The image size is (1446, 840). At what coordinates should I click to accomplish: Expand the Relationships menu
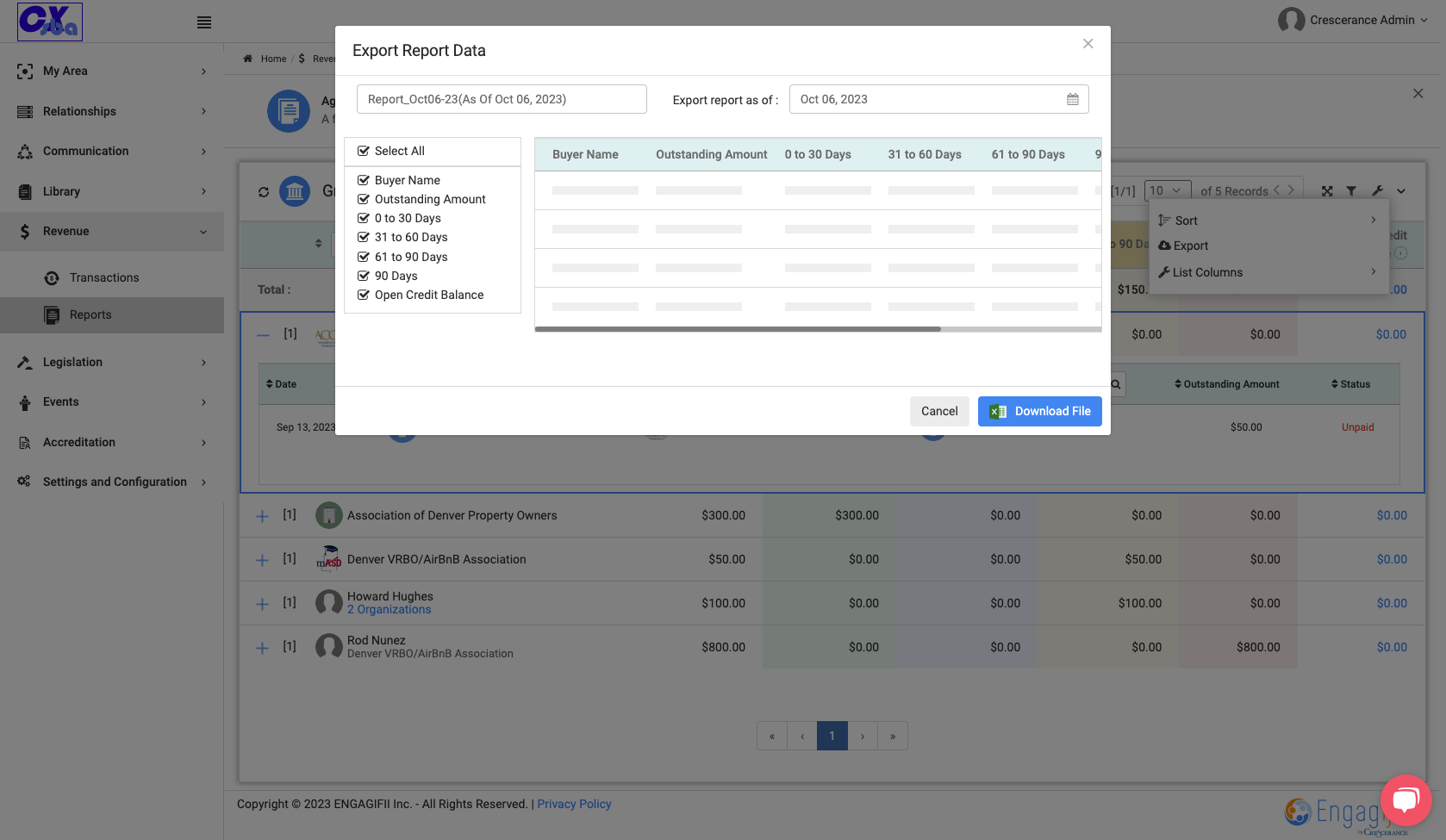112,111
